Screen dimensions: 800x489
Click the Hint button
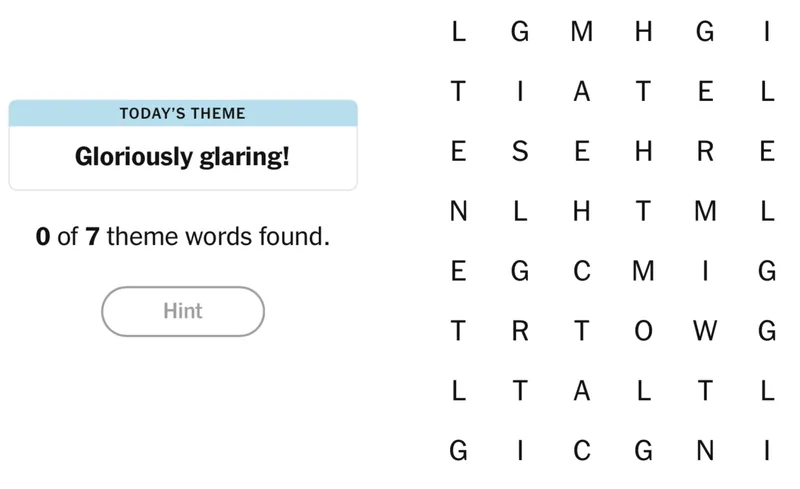coord(183,311)
